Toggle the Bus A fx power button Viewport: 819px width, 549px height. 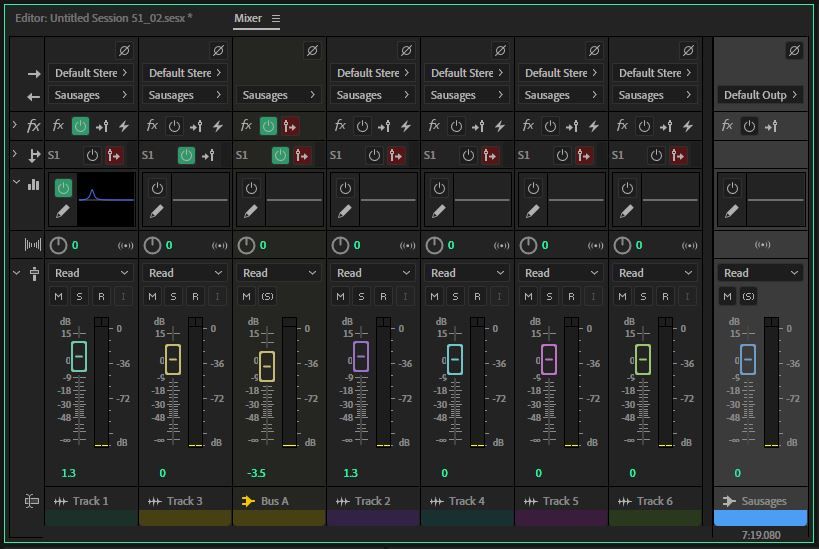(268, 126)
